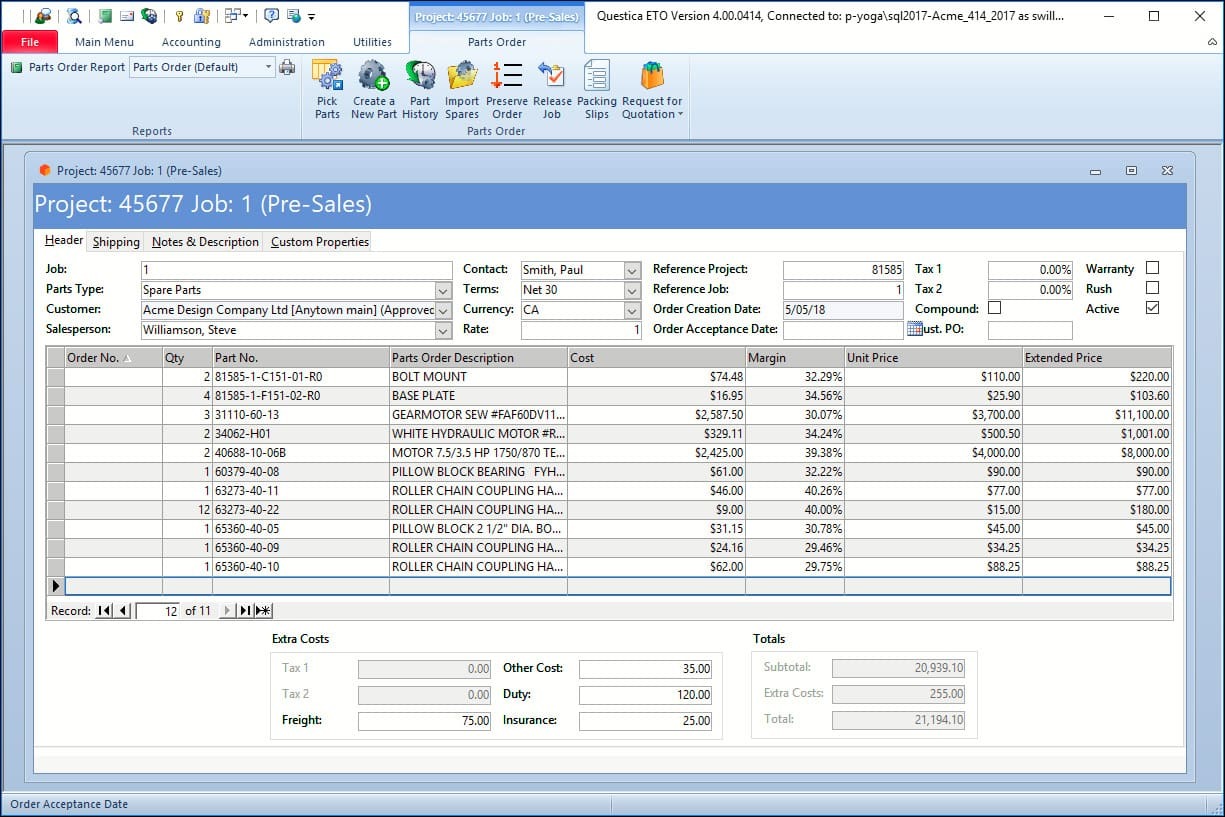Viewport: 1225px width, 817px height.
Task: Click the Freight amount field
Action: (x=424, y=720)
